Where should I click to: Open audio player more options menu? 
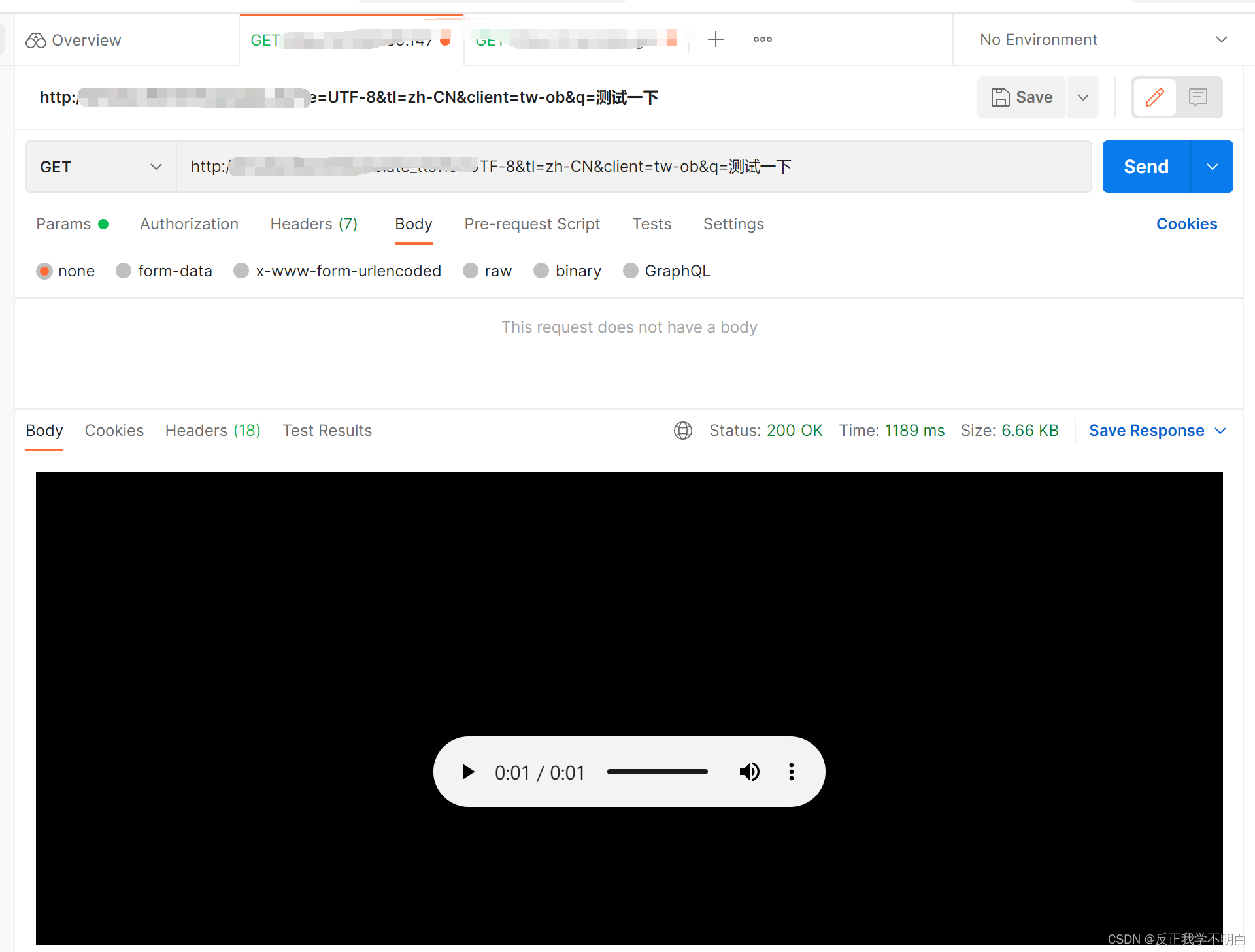pyautogui.click(x=792, y=772)
